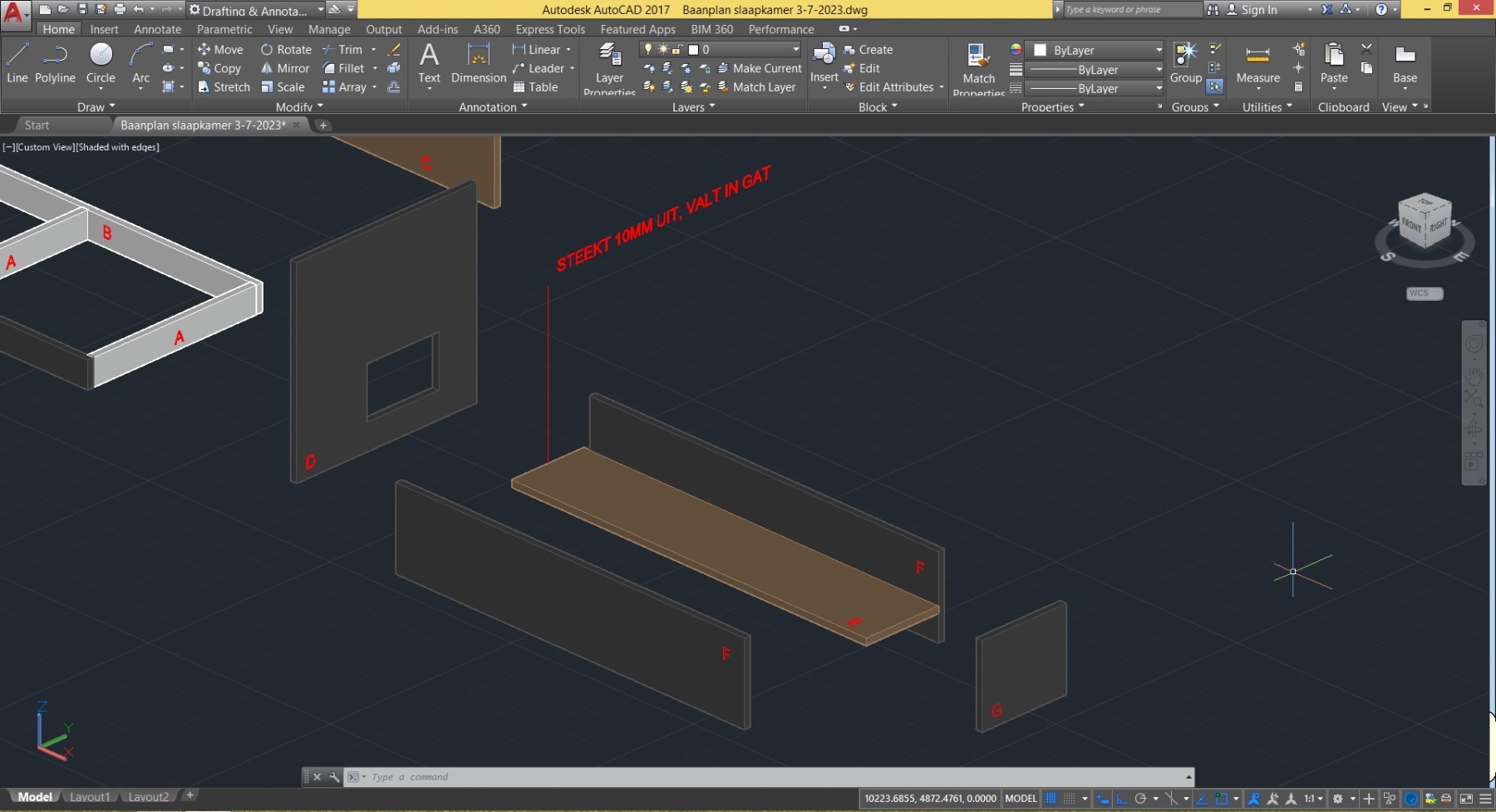Viewport: 1496px width, 812px height.
Task: Open Layer Properties manager
Action: 609,68
